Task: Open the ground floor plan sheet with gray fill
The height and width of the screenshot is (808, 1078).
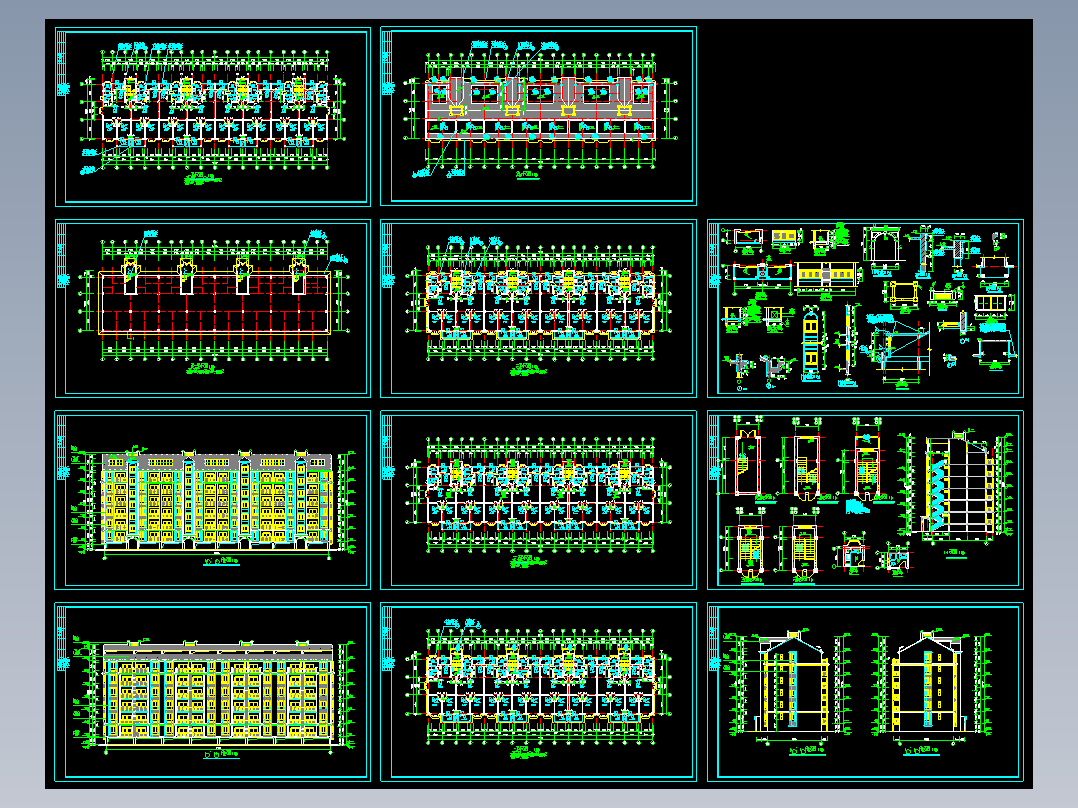Action: click(x=538, y=116)
